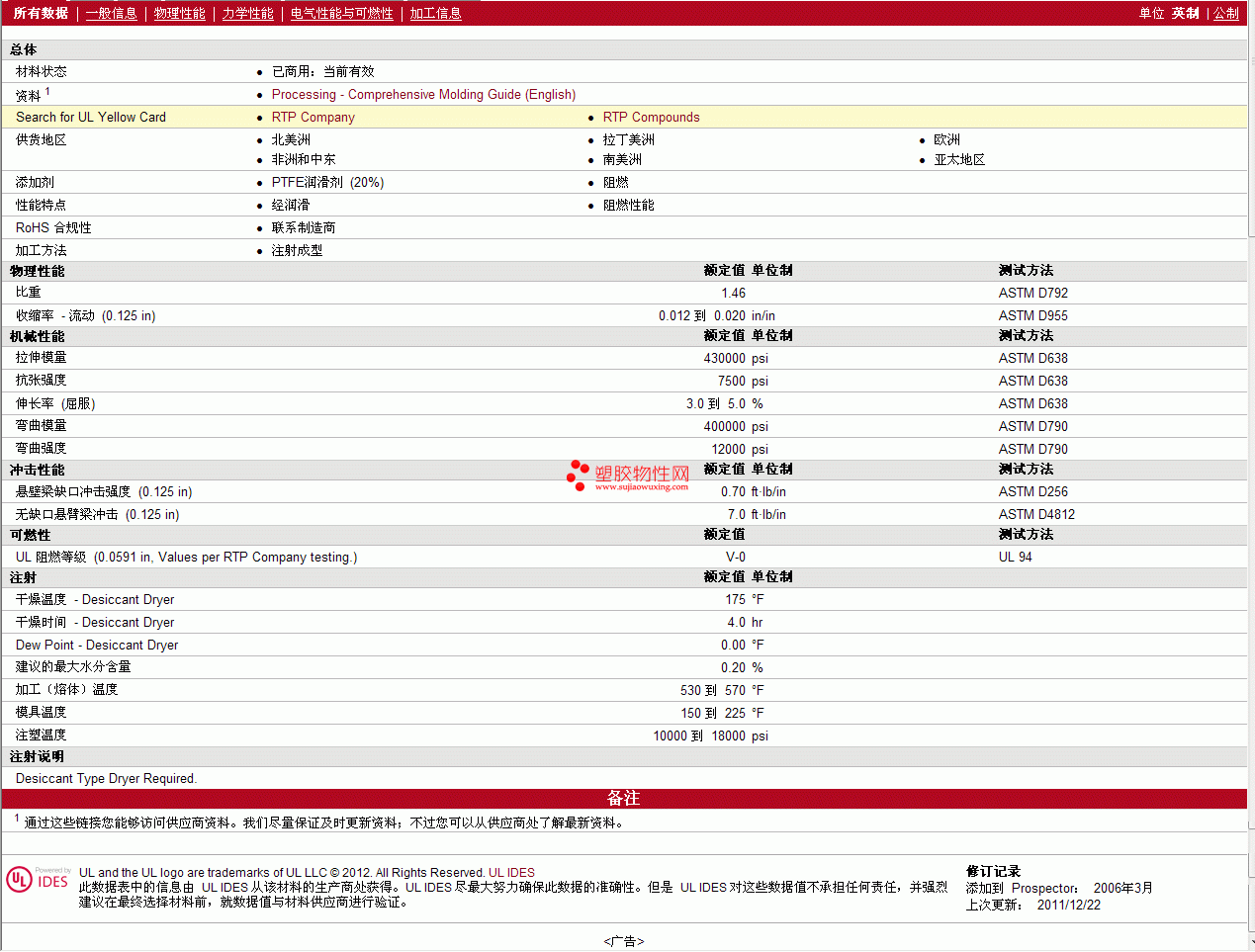The width and height of the screenshot is (1255, 952).
Task: Click 注射成型 processing method text
Action: [x=297, y=250]
